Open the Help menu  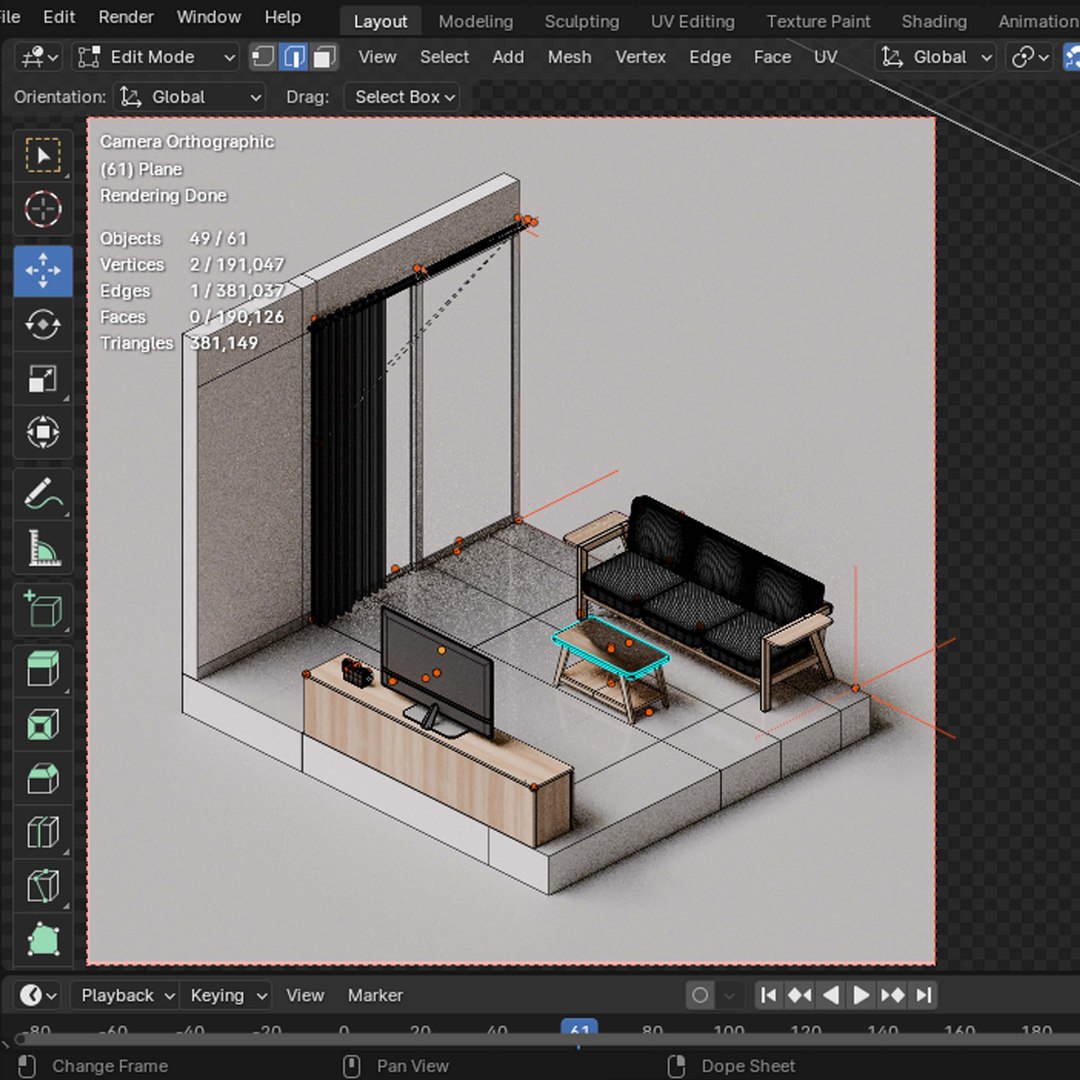(282, 17)
